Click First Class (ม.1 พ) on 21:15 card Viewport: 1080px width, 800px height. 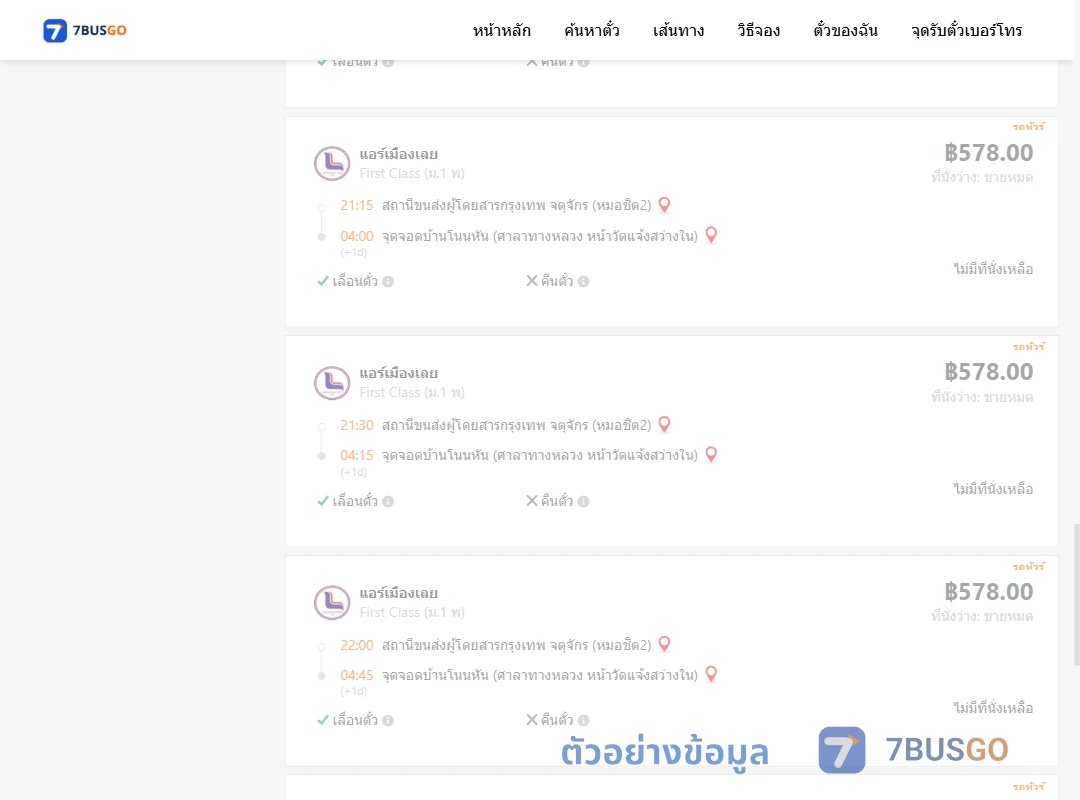point(412,173)
